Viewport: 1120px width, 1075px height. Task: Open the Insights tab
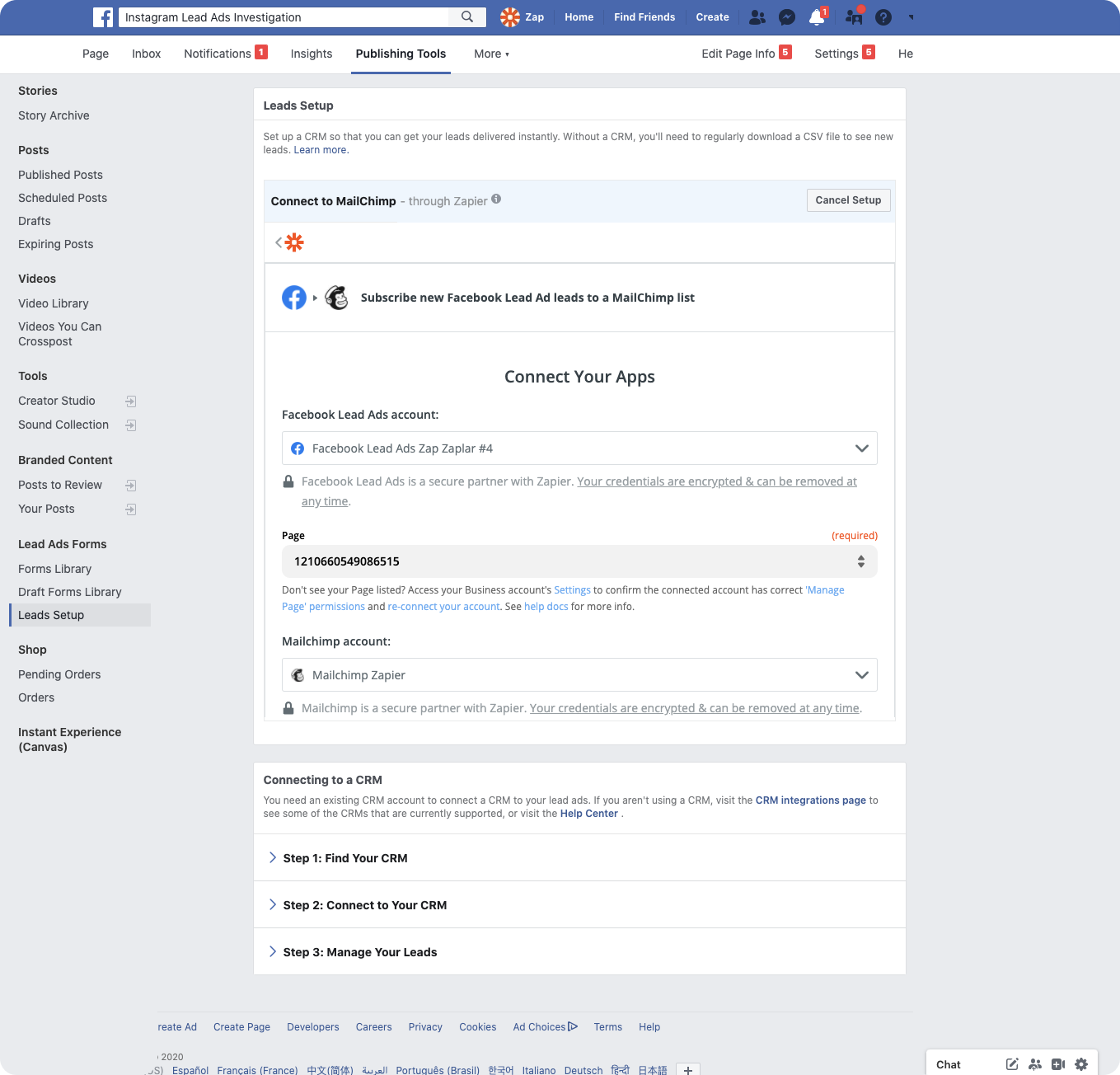point(312,54)
